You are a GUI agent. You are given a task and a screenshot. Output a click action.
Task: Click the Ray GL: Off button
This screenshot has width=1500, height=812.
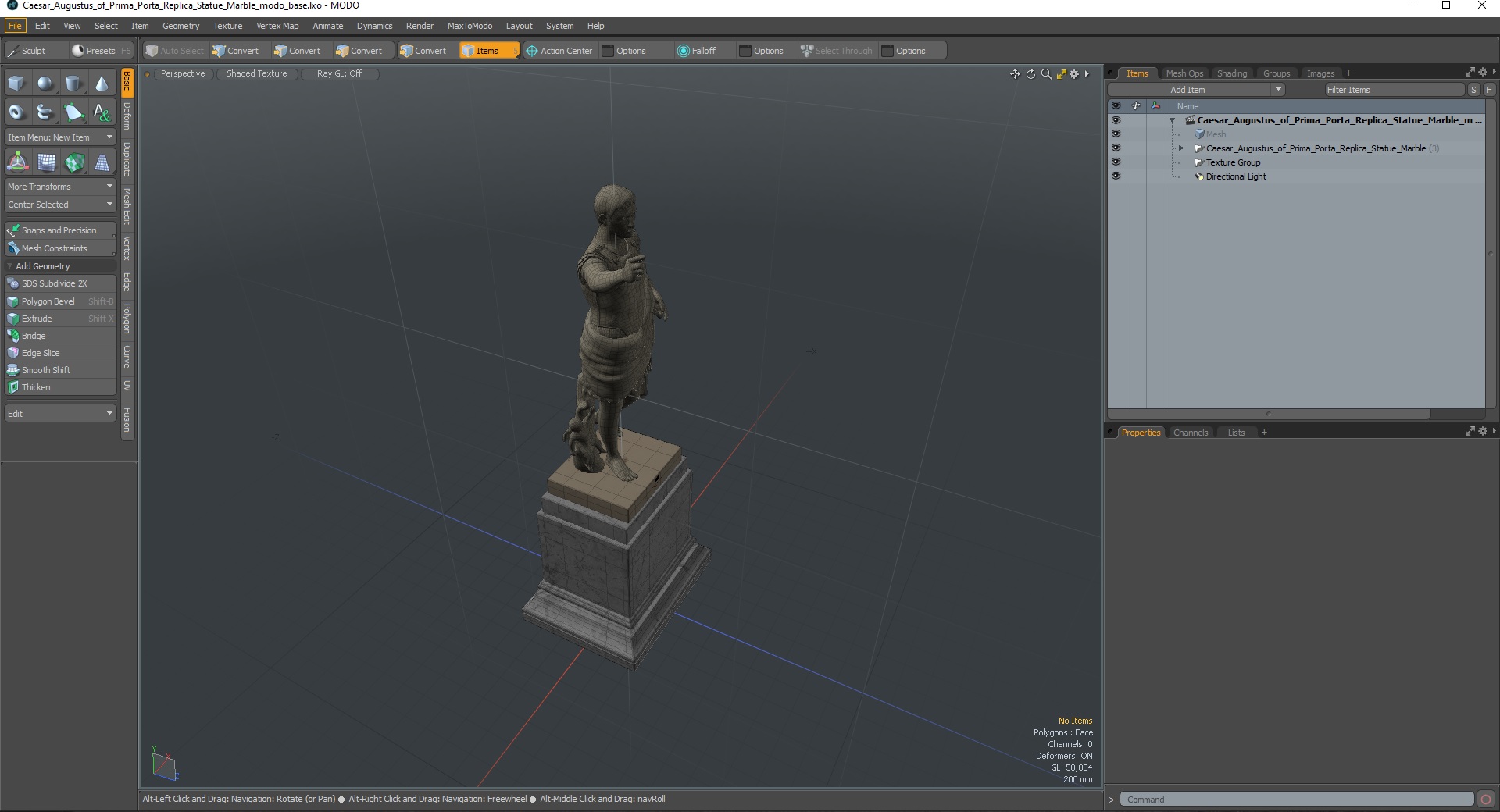(x=340, y=74)
